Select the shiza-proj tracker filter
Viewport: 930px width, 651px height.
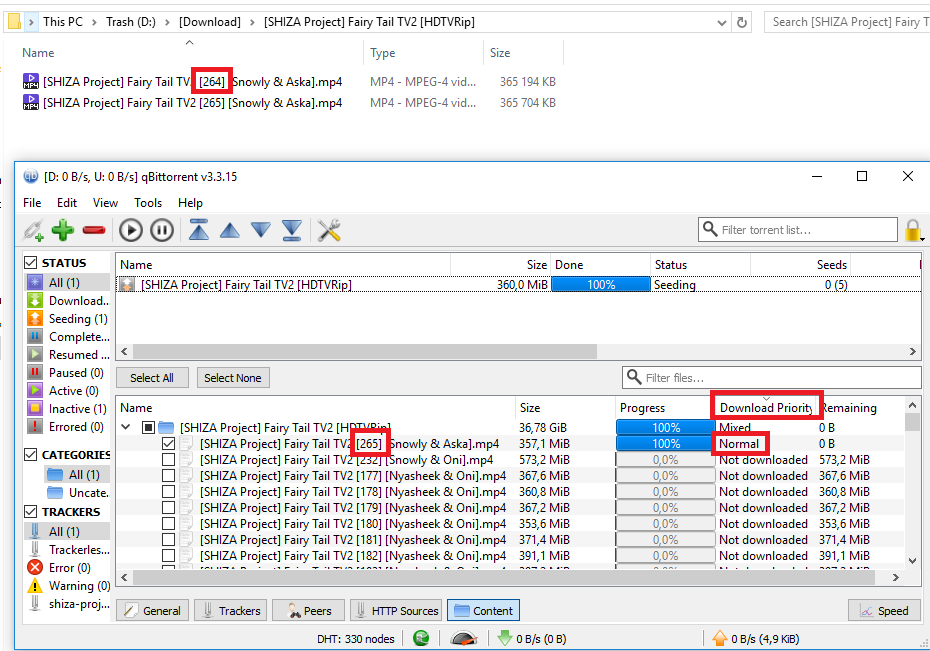68,604
